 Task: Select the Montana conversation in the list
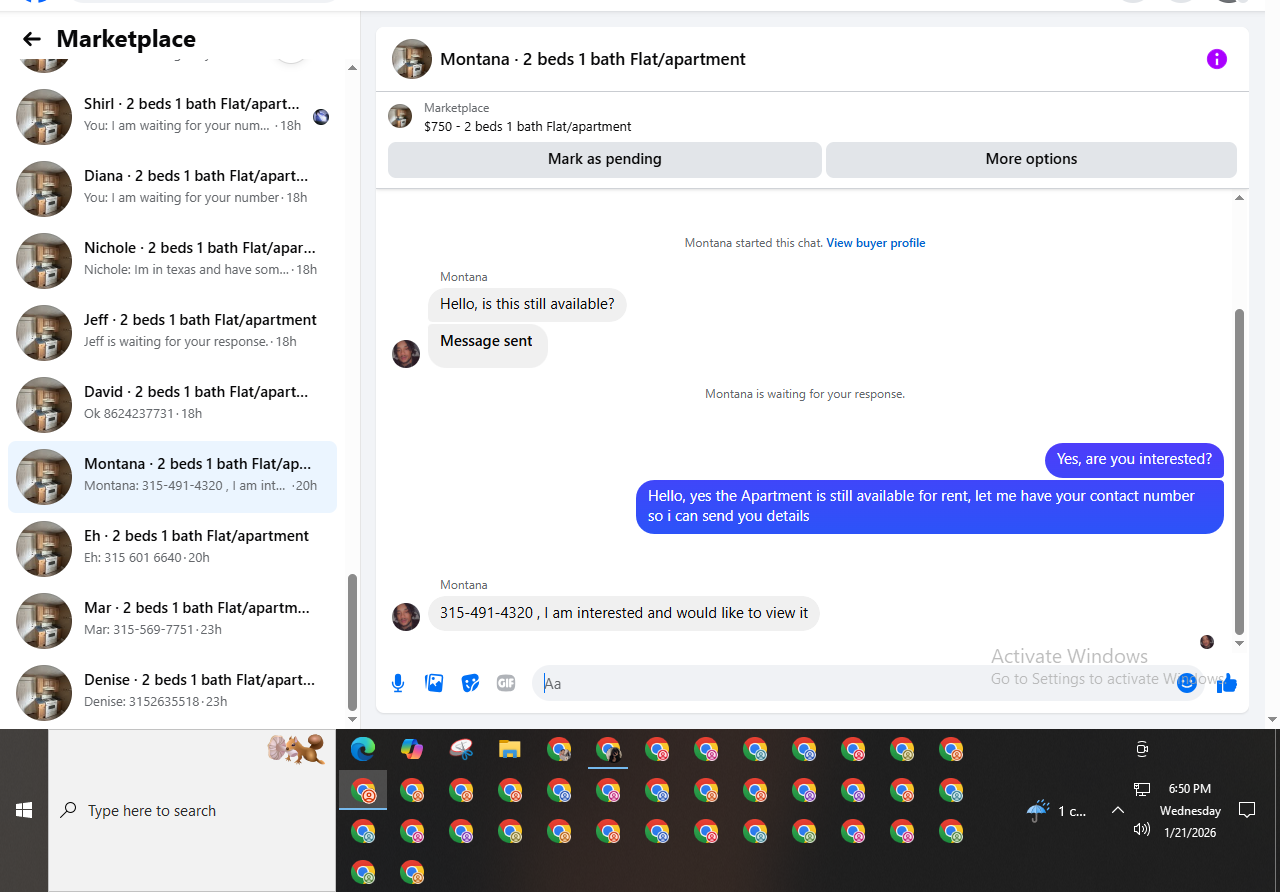[172, 476]
